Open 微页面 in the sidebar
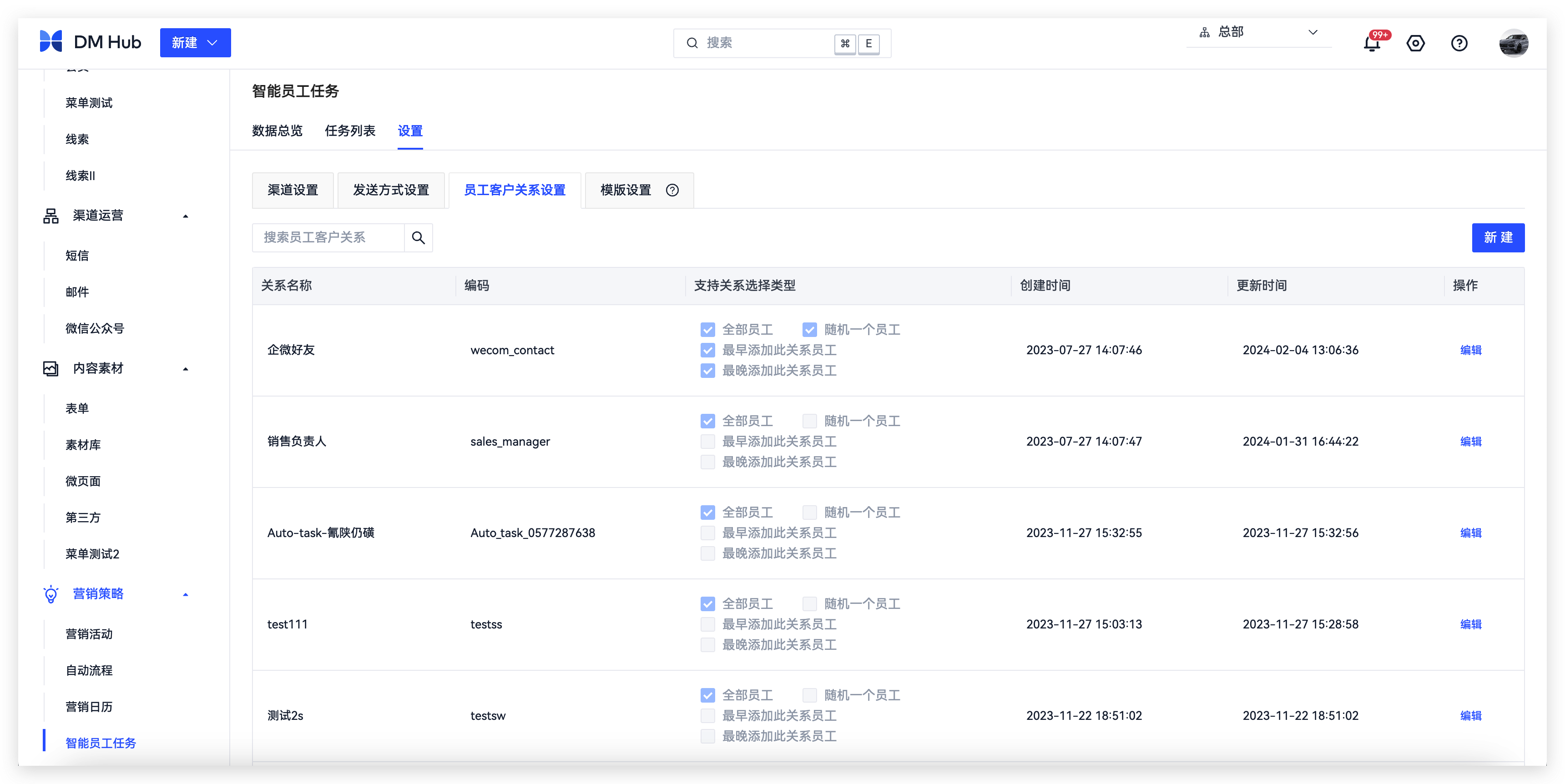The image size is (1565, 784). [x=83, y=482]
